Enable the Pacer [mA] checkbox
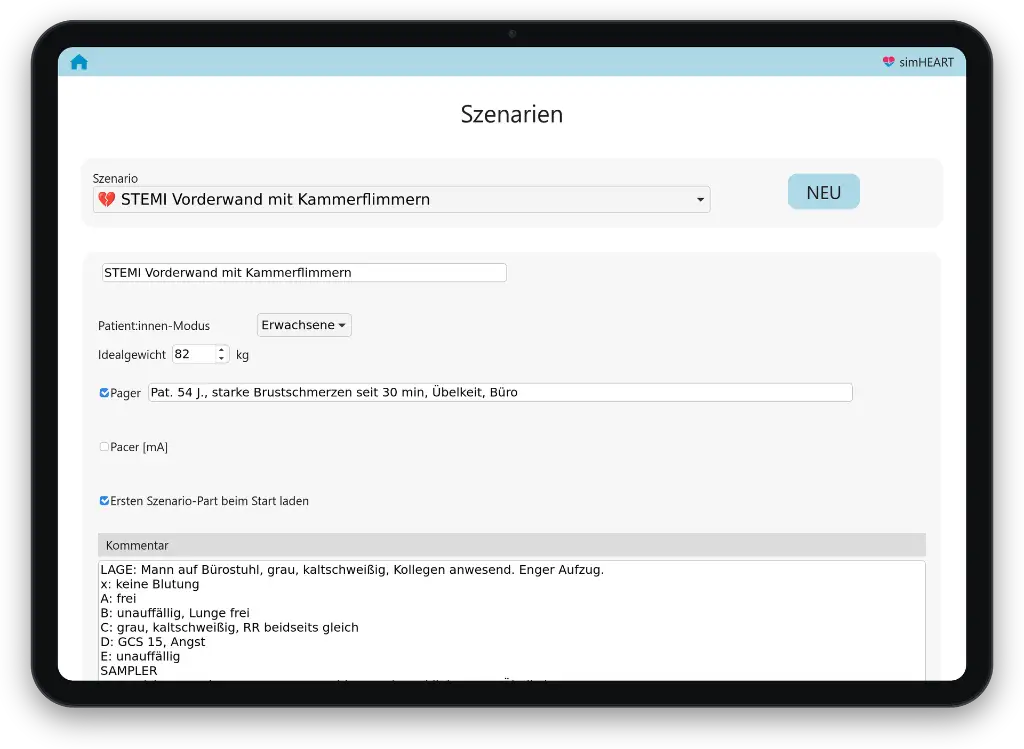This screenshot has width=1024, height=749. tap(104, 447)
